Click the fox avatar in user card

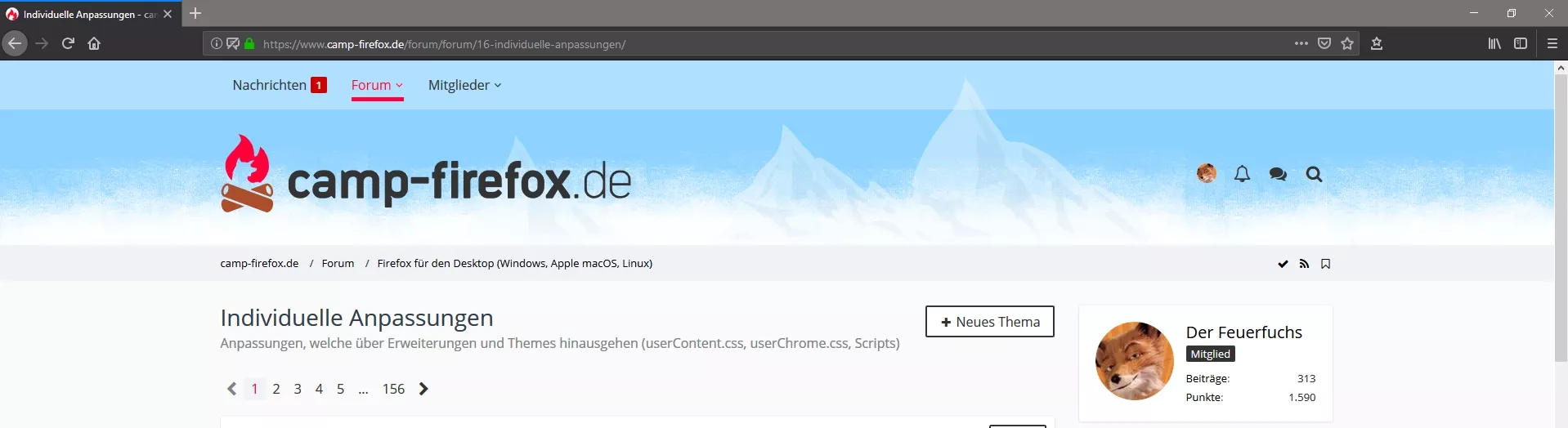pyautogui.click(x=1134, y=360)
